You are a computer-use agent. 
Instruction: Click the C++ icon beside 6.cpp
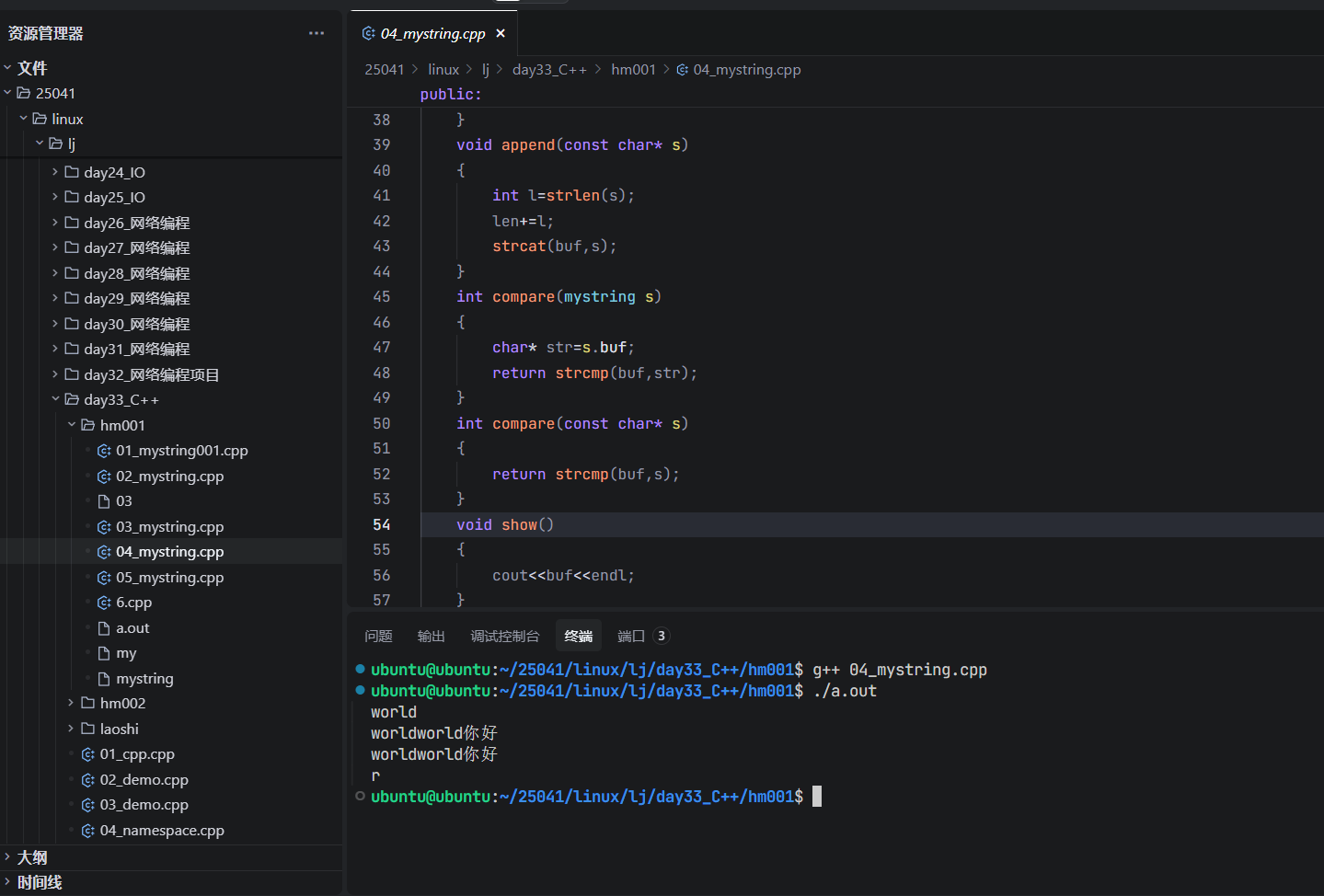click(104, 603)
